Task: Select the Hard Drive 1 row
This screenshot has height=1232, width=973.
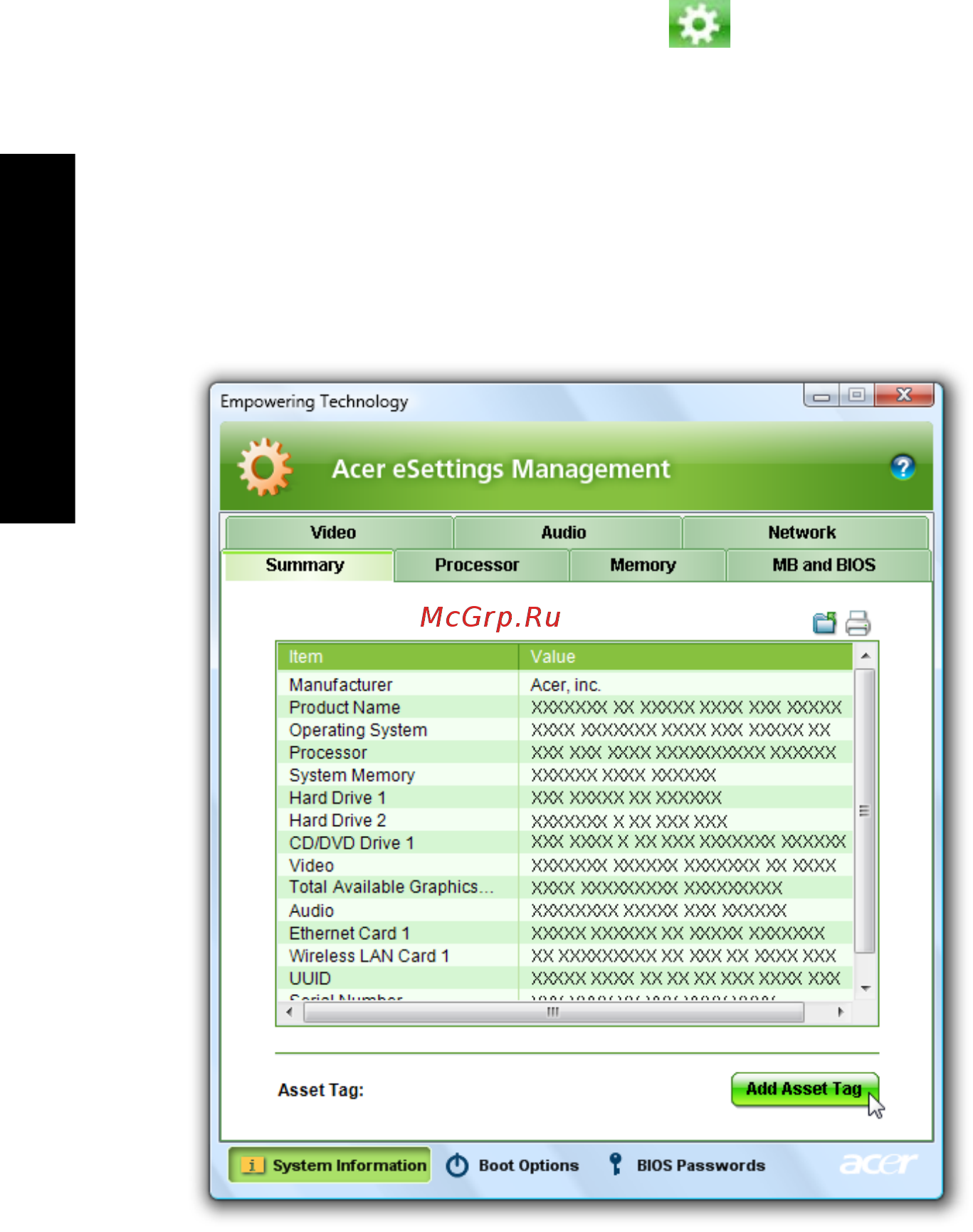Action: click(x=565, y=798)
